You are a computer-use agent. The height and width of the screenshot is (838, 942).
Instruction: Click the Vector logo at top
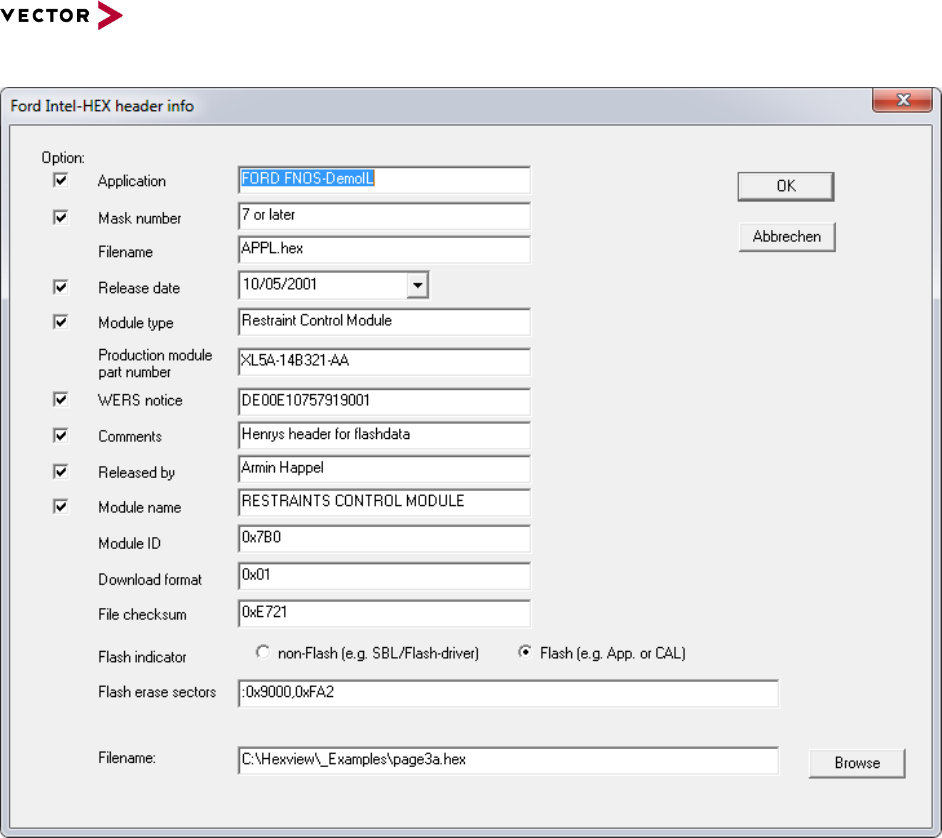pyautogui.click(x=61, y=15)
